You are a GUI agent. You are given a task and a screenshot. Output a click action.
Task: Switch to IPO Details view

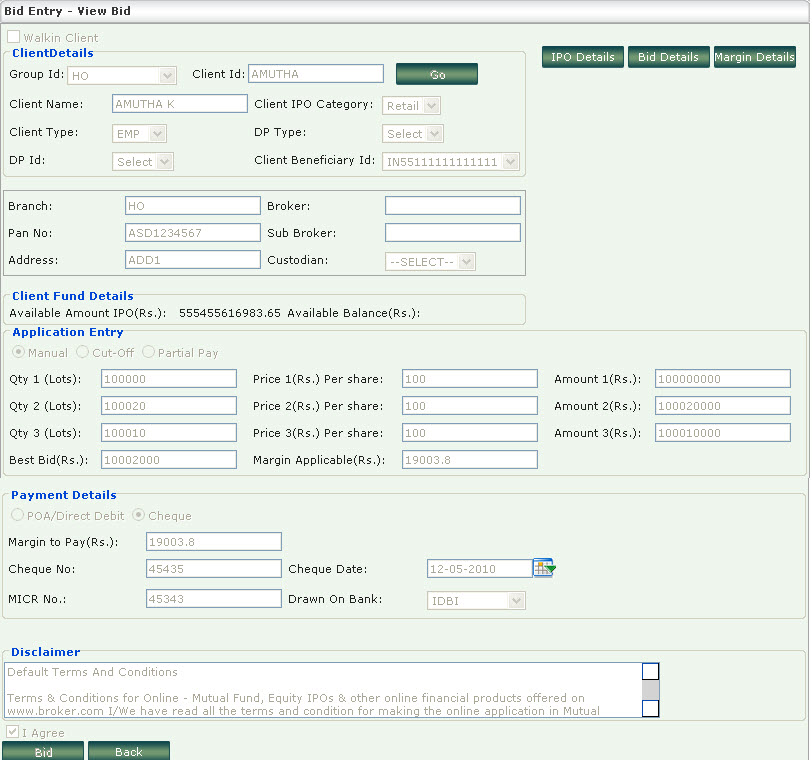[583, 57]
